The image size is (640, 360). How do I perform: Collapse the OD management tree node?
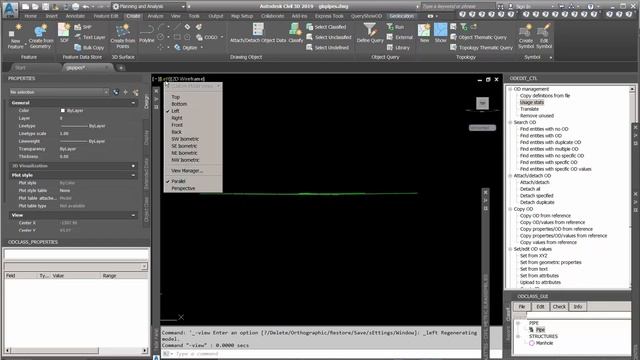pos(510,89)
